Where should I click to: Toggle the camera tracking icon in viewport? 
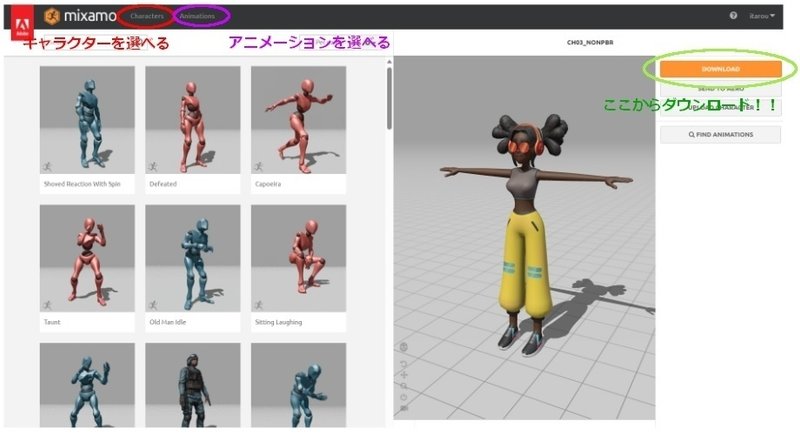pos(404,408)
